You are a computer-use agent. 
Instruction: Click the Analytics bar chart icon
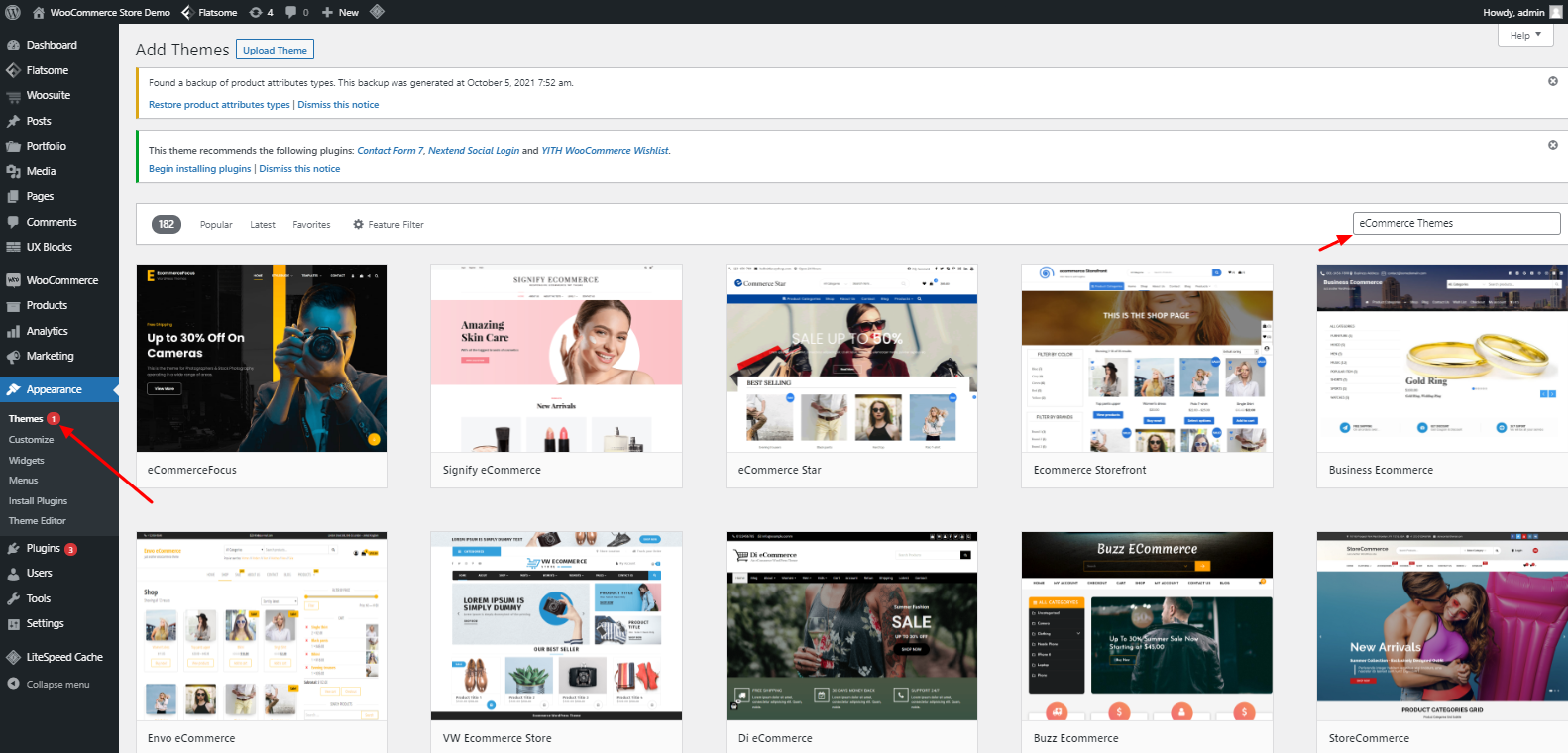coord(13,331)
